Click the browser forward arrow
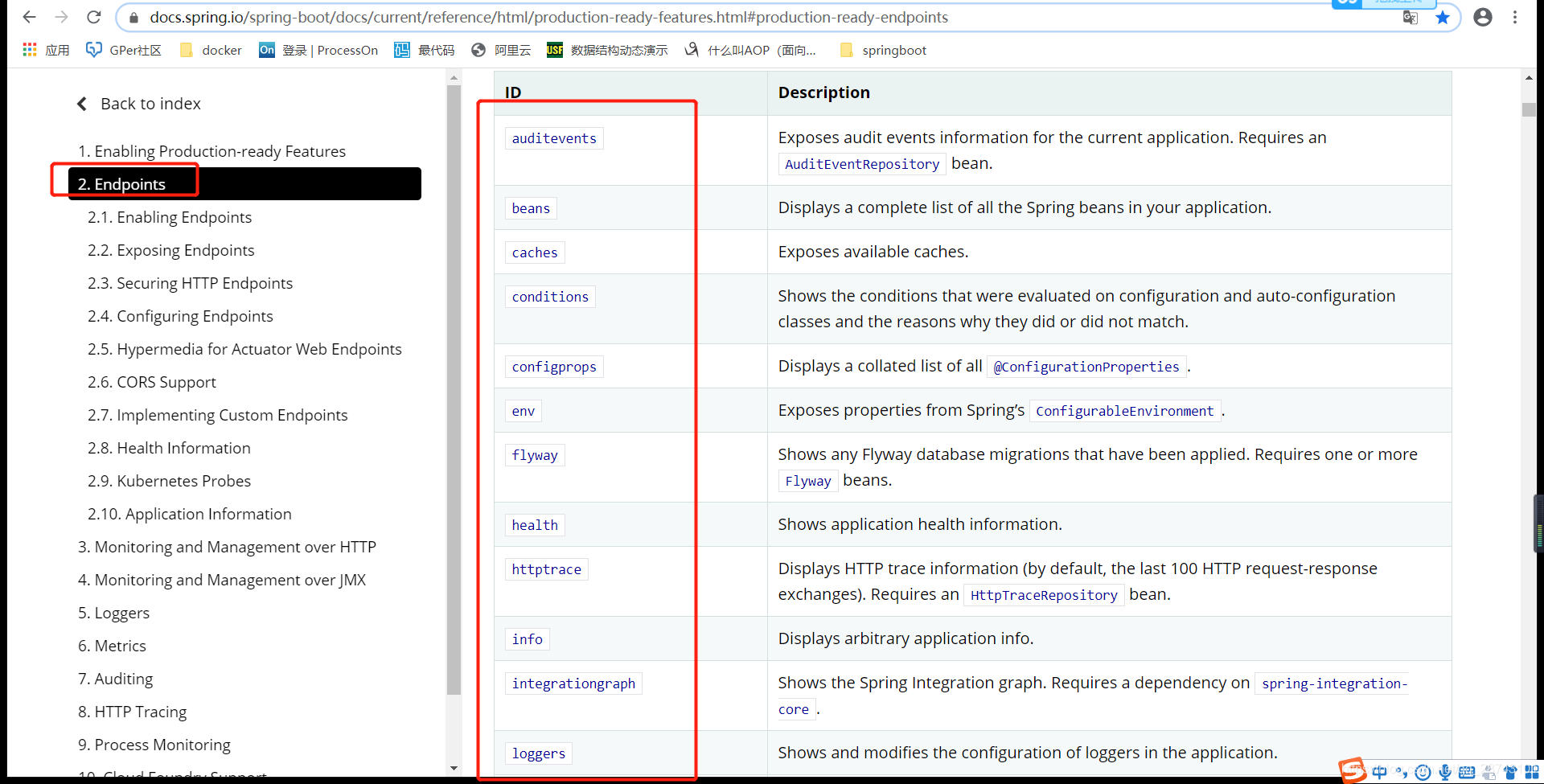Image resolution: width=1544 pixels, height=784 pixels. tap(62, 17)
